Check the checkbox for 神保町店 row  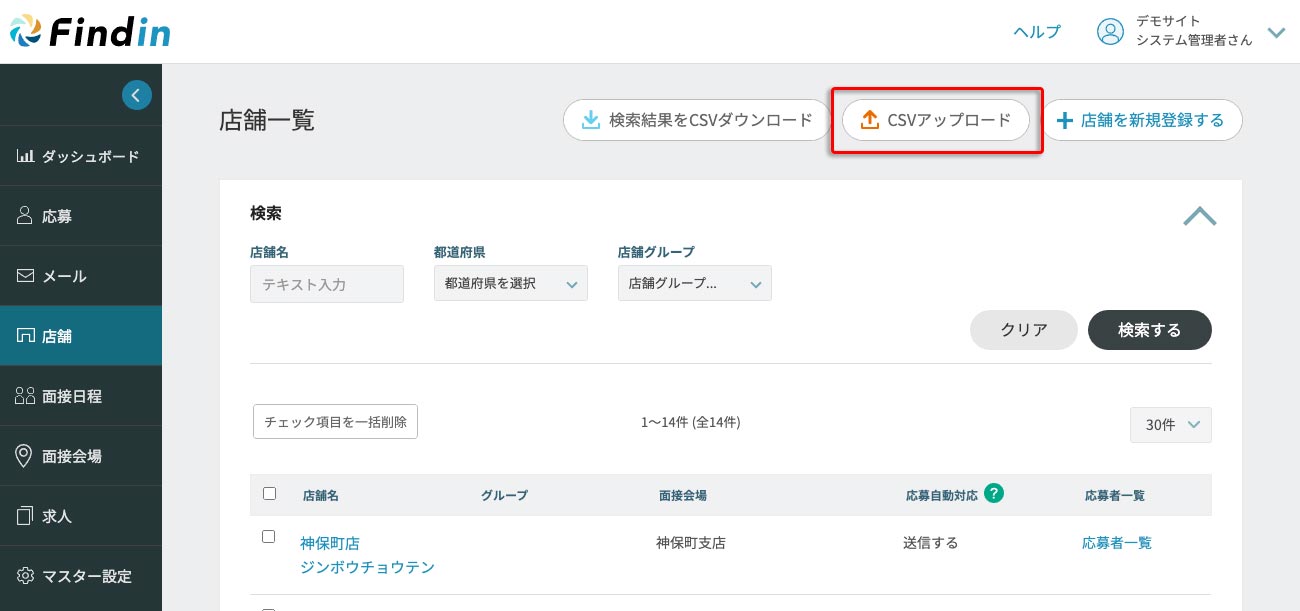[x=268, y=537]
